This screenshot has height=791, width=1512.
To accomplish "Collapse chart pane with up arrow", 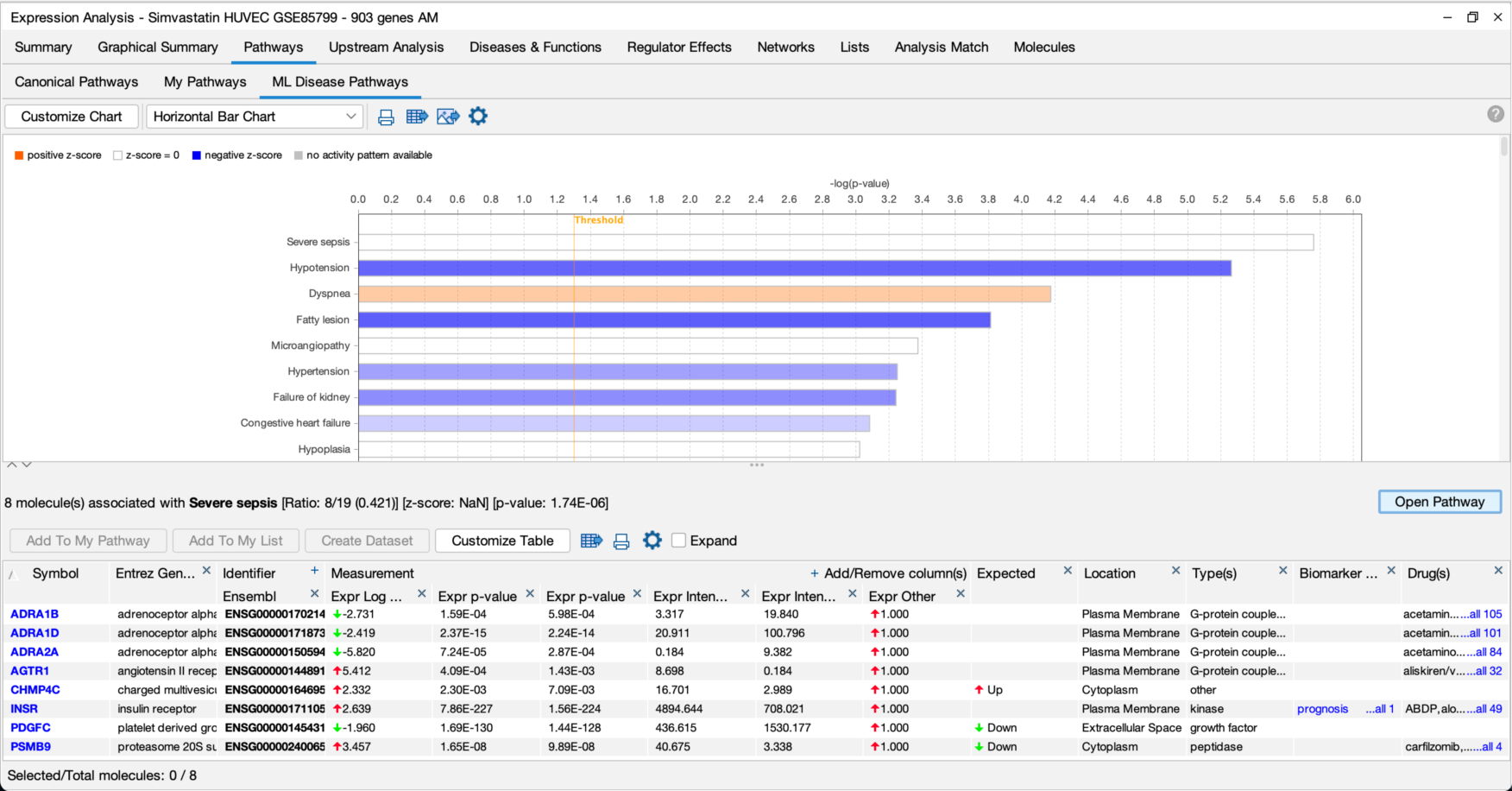I will coord(12,465).
